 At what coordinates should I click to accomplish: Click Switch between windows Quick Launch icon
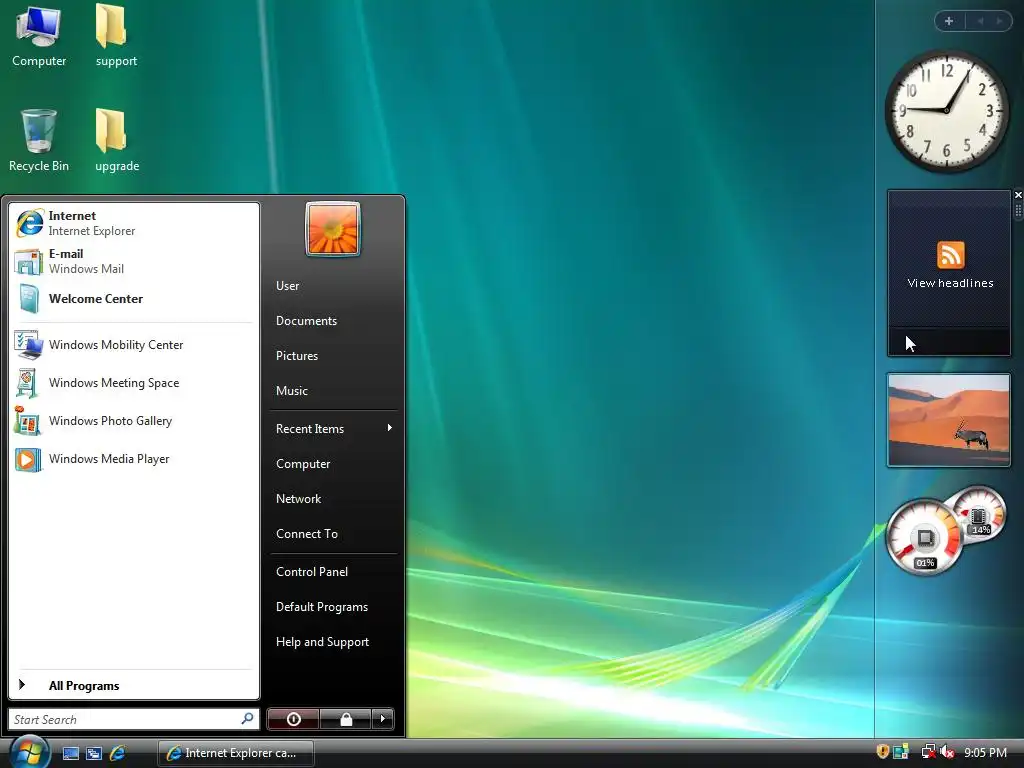(94, 753)
